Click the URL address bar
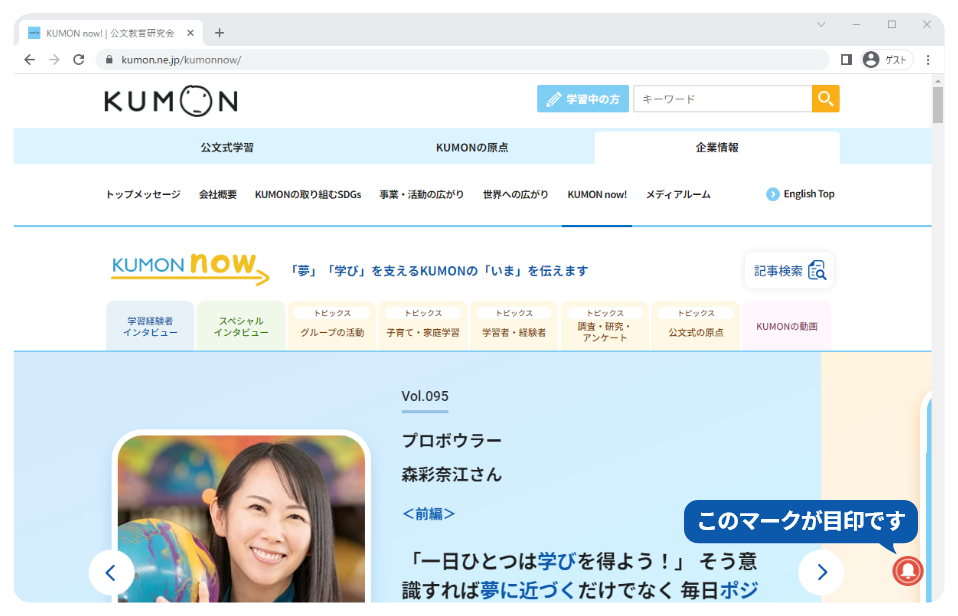Image resolution: width=958 pixels, height=616 pixels. tap(463, 59)
